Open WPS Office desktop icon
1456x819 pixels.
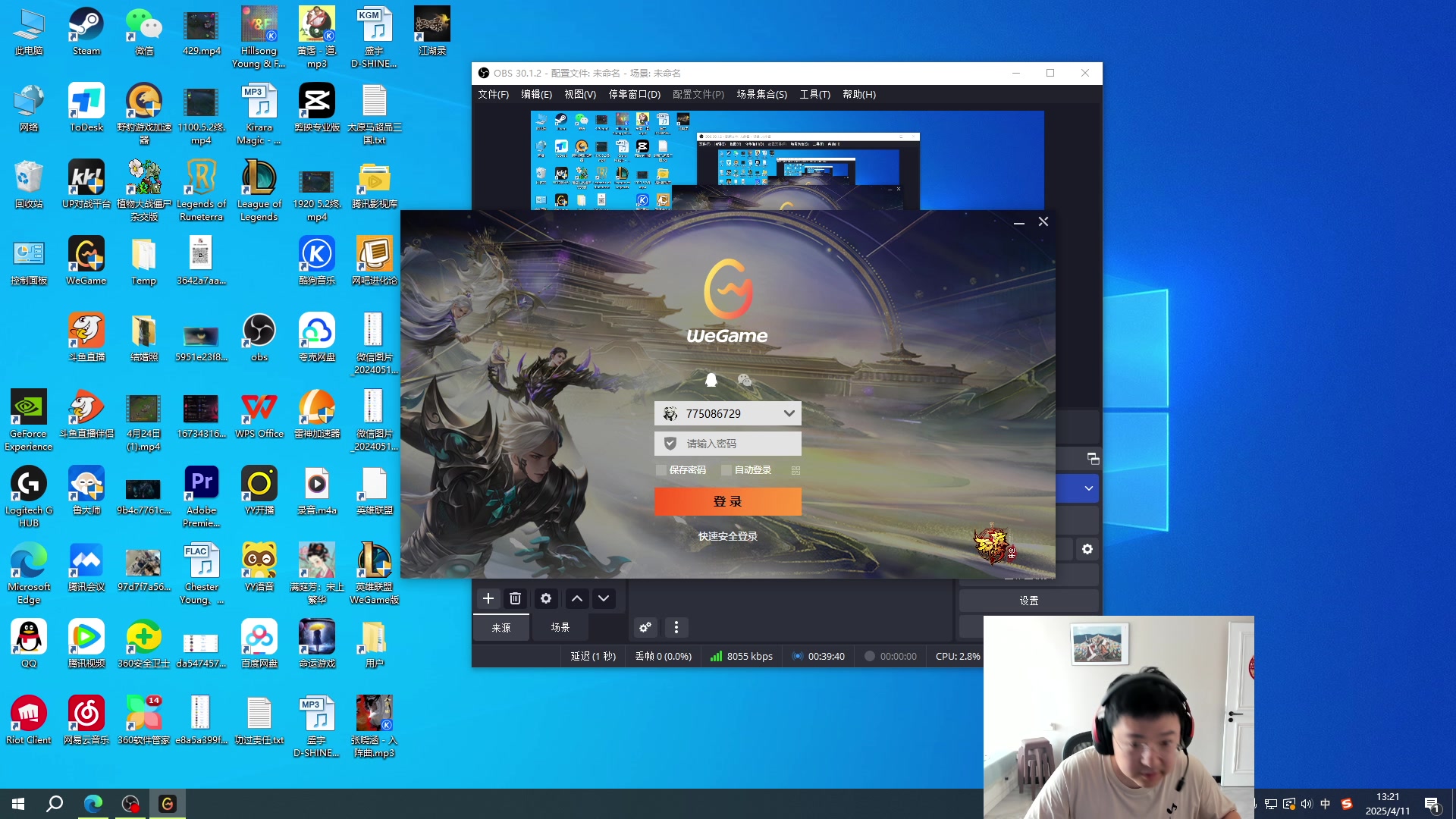259,415
